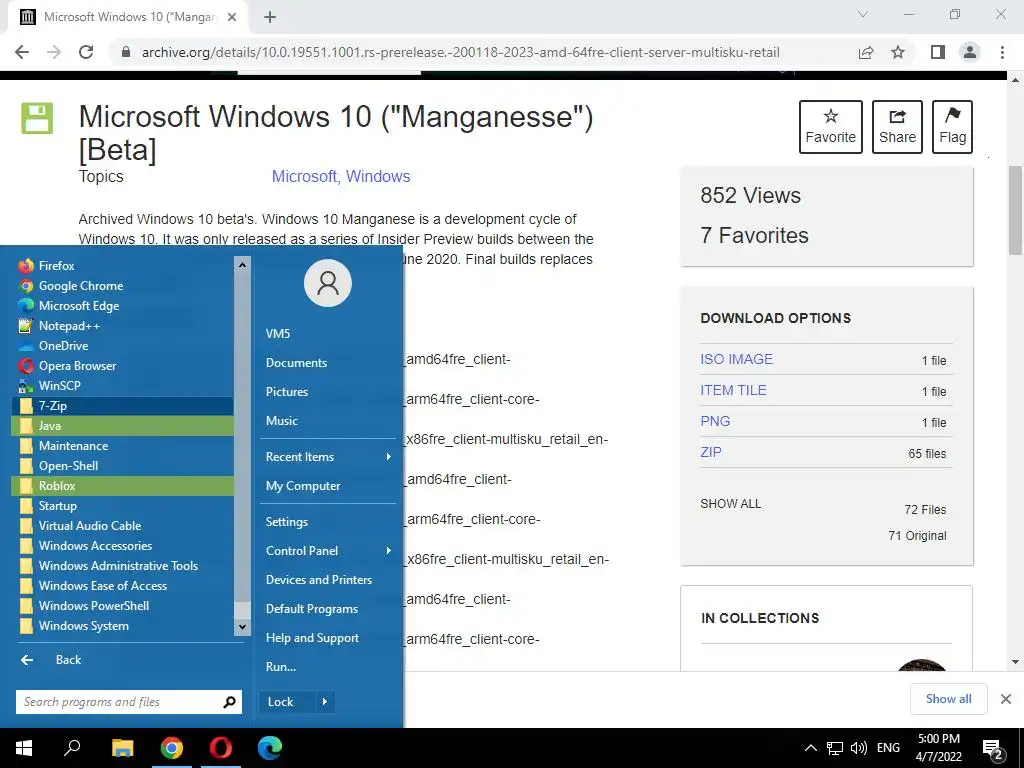Image resolution: width=1024 pixels, height=768 pixels.
Task: Expand the Windows System folder
Action: [123, 626]
